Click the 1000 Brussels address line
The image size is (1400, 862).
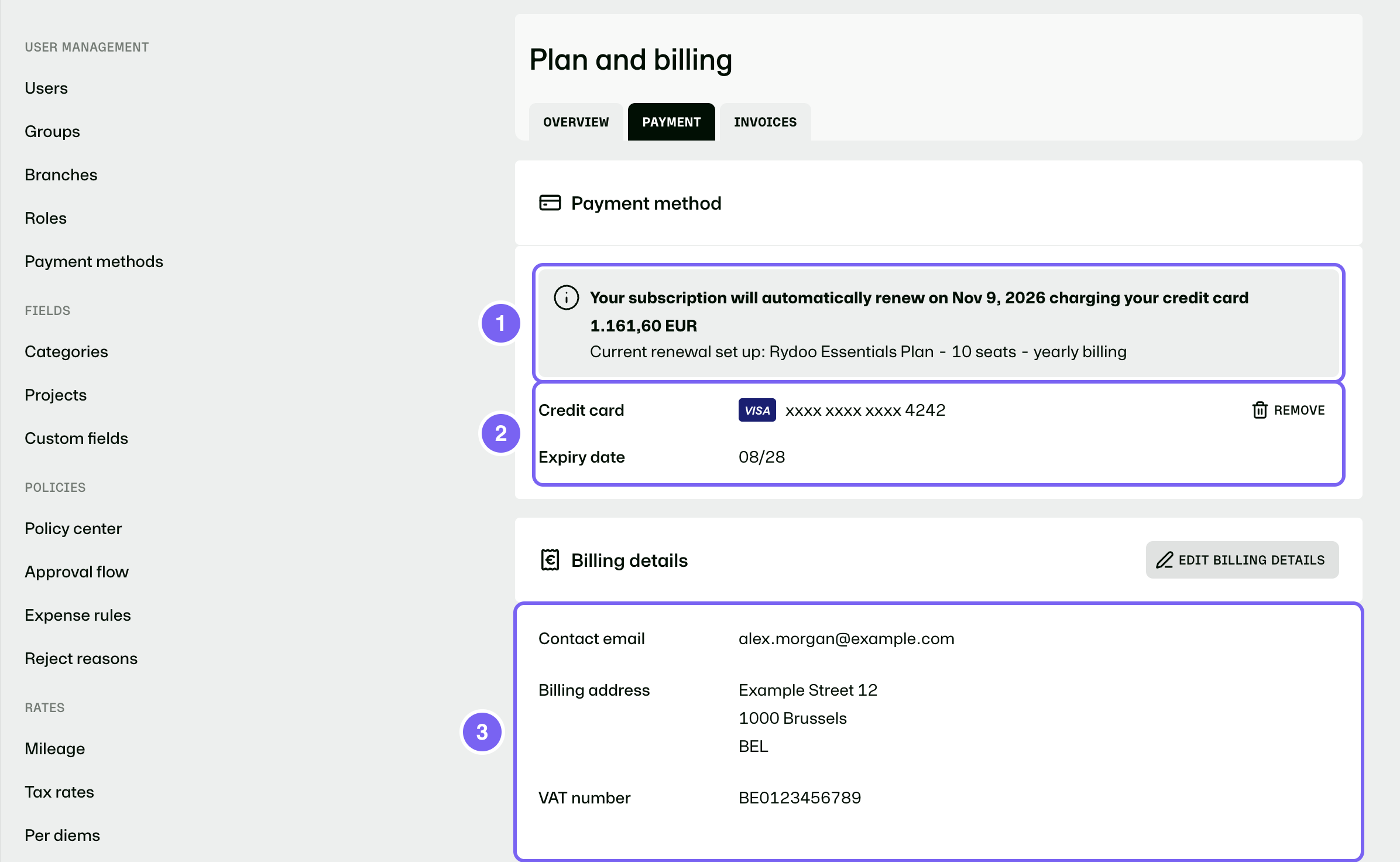(x=792, y=718)
